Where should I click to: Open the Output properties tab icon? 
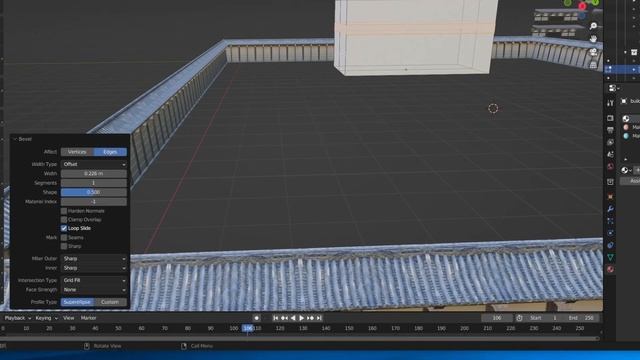click(x=610, y=130)
